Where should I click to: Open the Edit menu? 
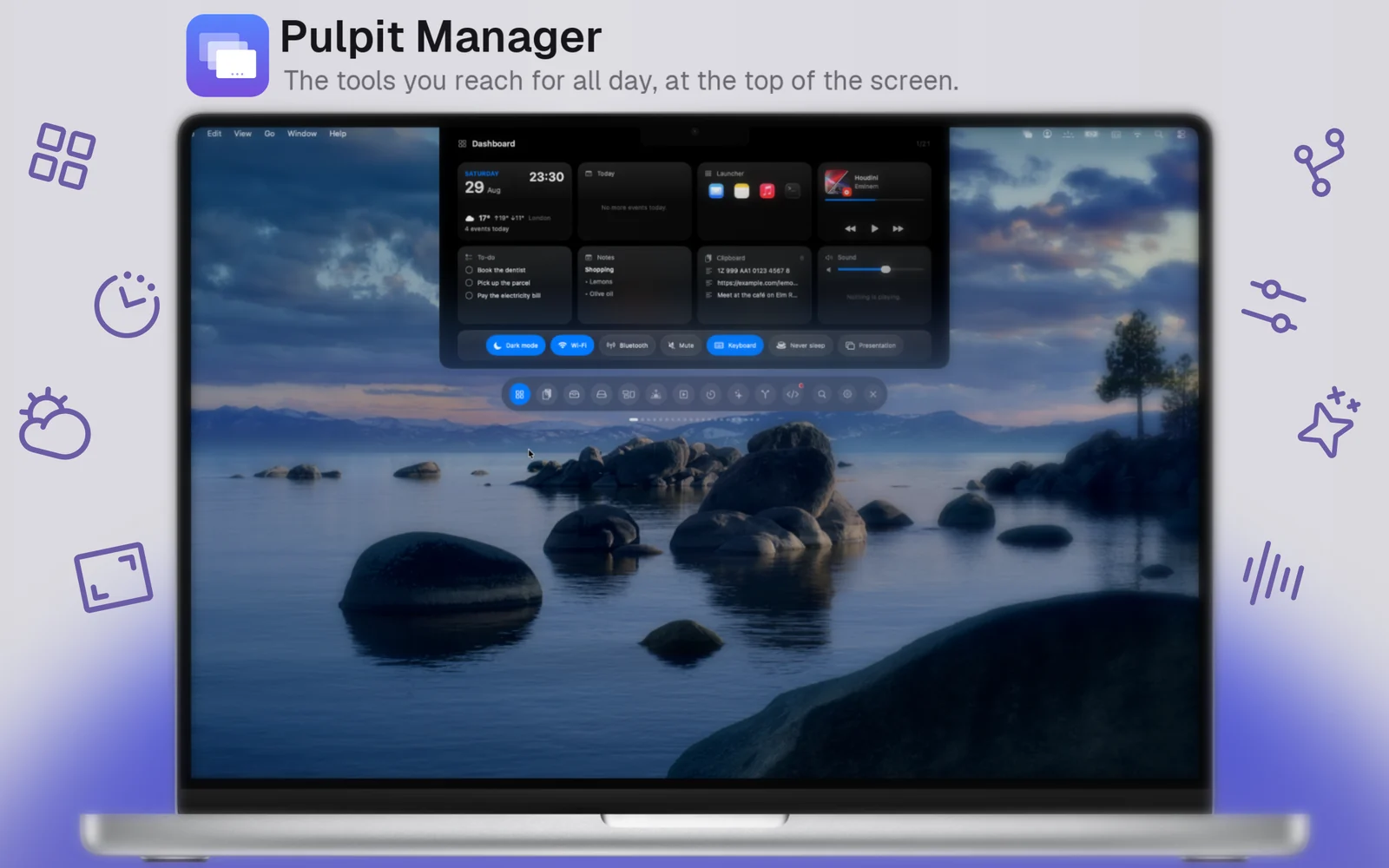[214, 134]
